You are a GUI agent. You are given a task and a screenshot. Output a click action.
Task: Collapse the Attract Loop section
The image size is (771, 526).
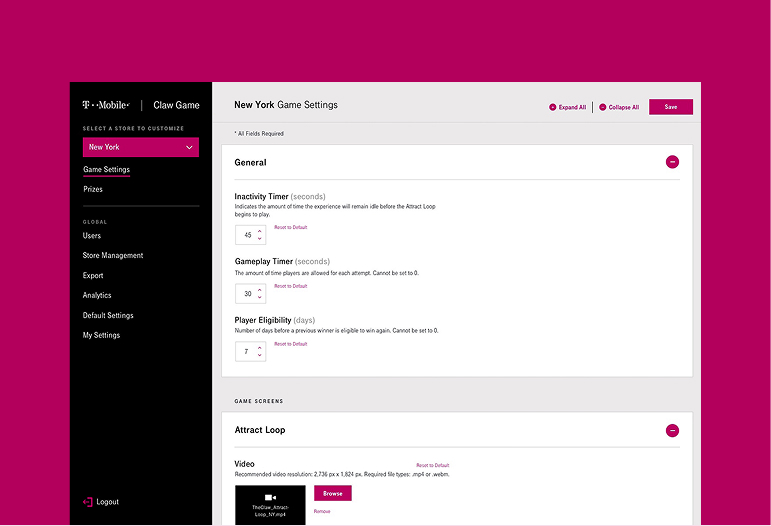[672, 431]
